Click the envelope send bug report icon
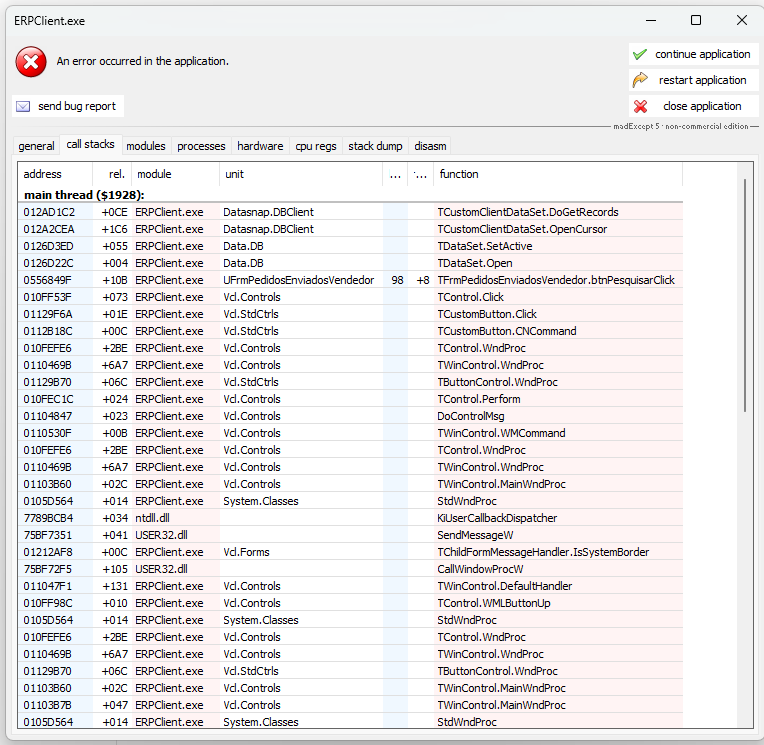This screenshot has height=745, width=764. pyautogui.click(x=22, y=106)
